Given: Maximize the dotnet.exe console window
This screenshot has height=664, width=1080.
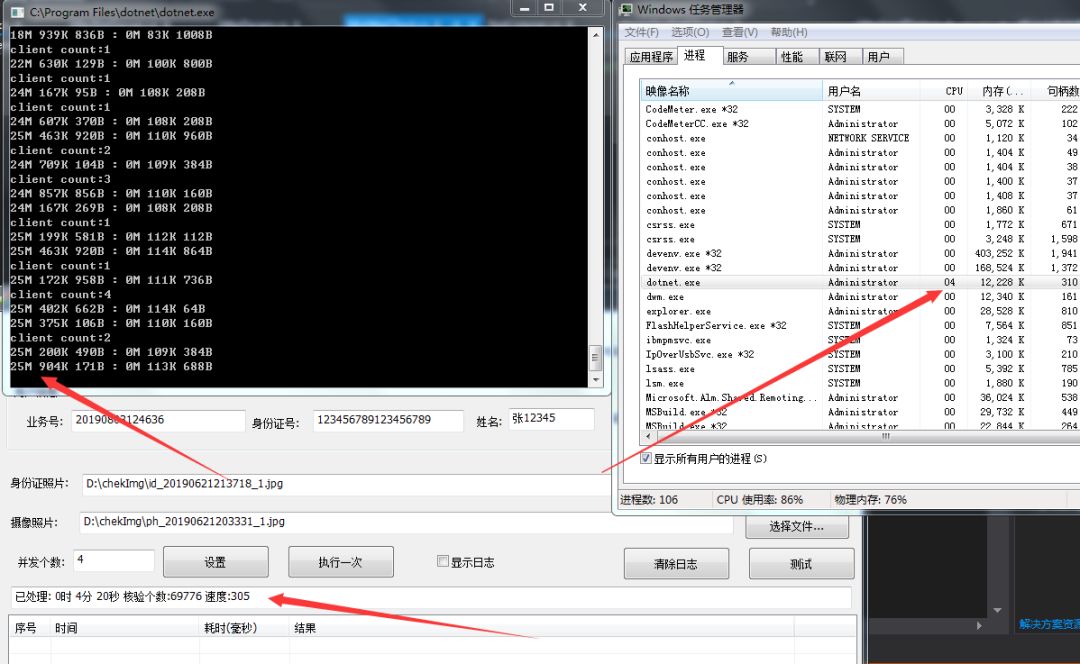Looking at the screenshot, I should (x=549, y=8).
